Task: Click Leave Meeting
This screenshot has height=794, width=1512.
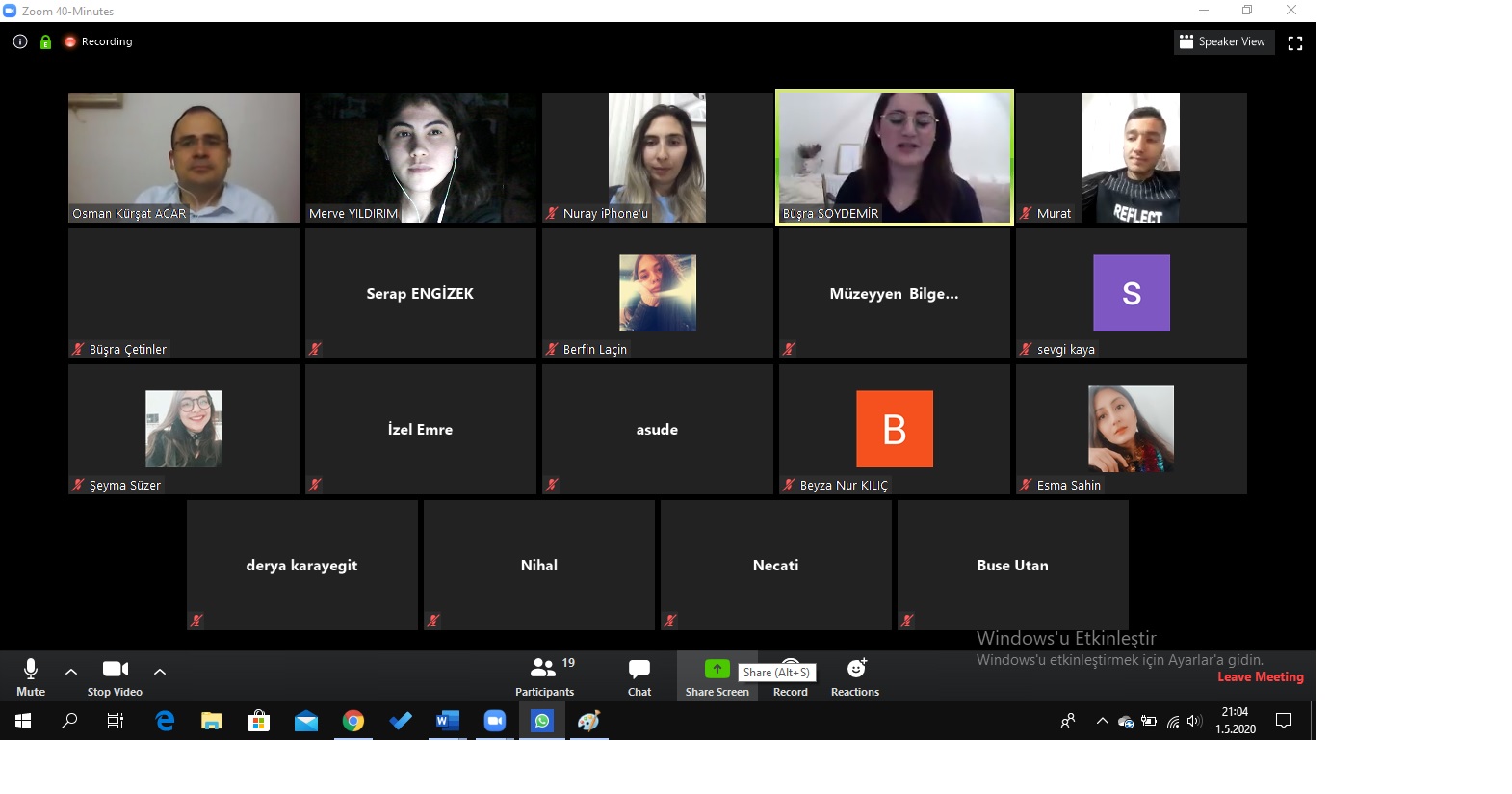Action: pos(1260,676)
